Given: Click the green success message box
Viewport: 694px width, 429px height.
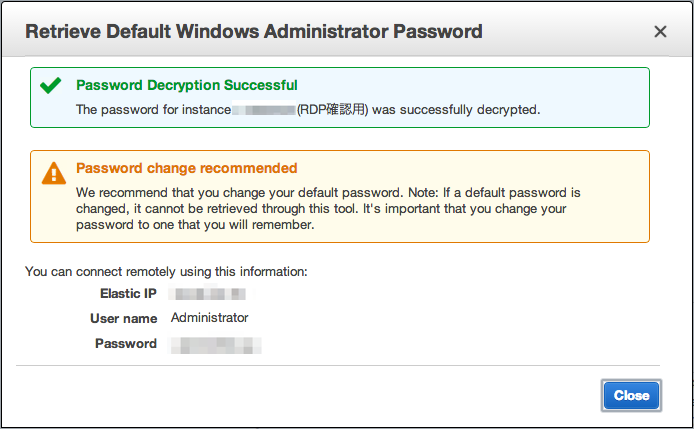Looking at the screenshot, I should [x=340, y=97].
